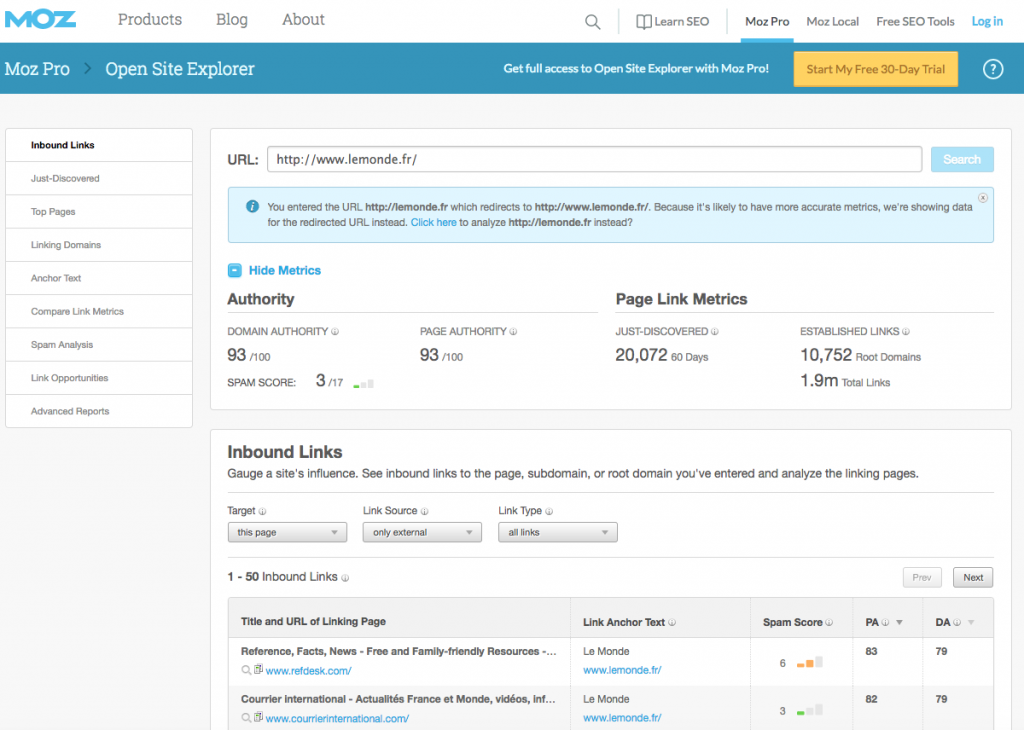Open the Link Source dropdown showing only external
The width and height of the screenshot is (1024, 730).
tap(422, 532)
